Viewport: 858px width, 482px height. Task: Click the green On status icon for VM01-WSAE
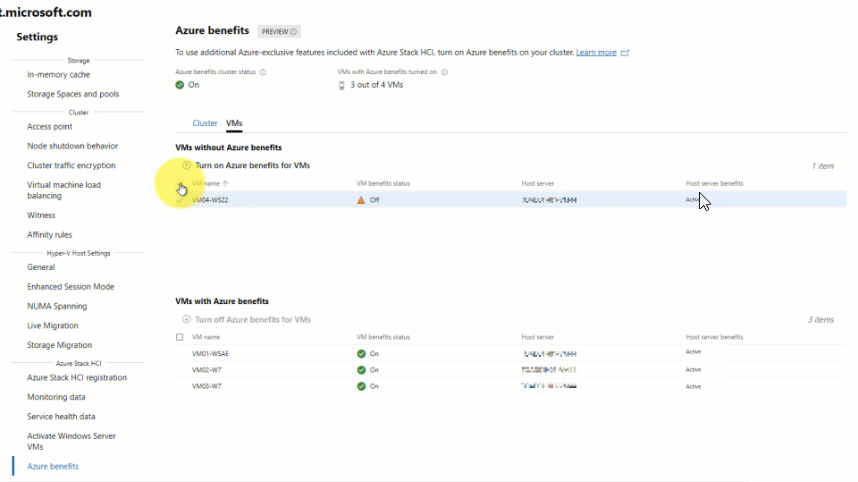coord(361,354)
